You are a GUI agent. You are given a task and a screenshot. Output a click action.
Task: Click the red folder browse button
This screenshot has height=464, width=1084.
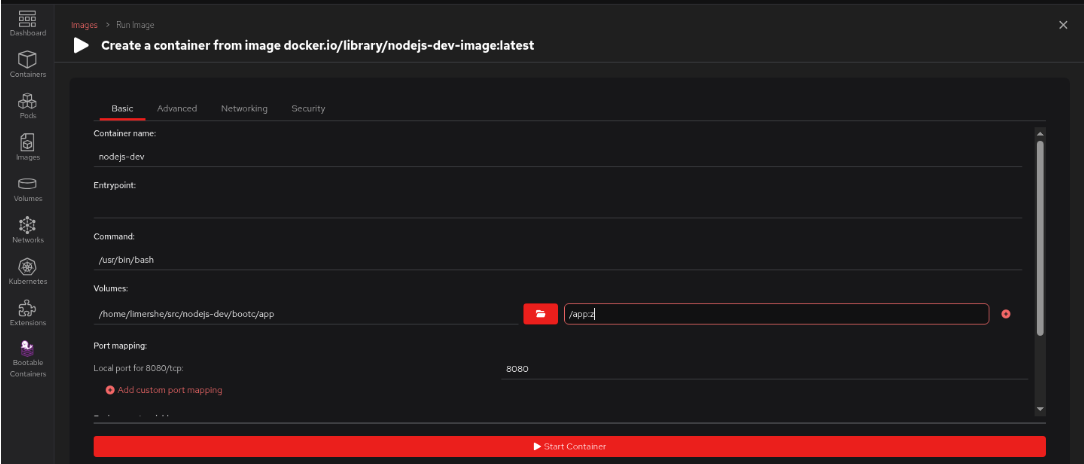pyautogui.click(x=540, y=314)
